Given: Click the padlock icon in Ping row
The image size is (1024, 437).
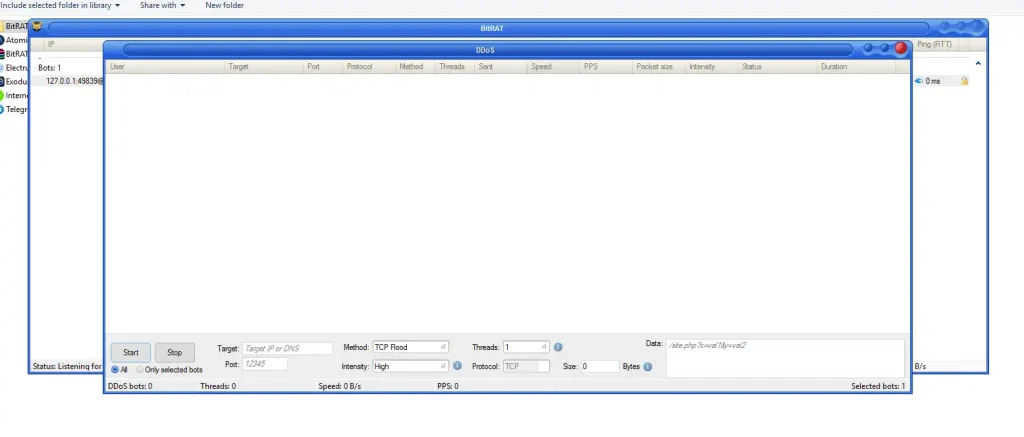Looking at the screenshot, I should click(x=965, y=81).
